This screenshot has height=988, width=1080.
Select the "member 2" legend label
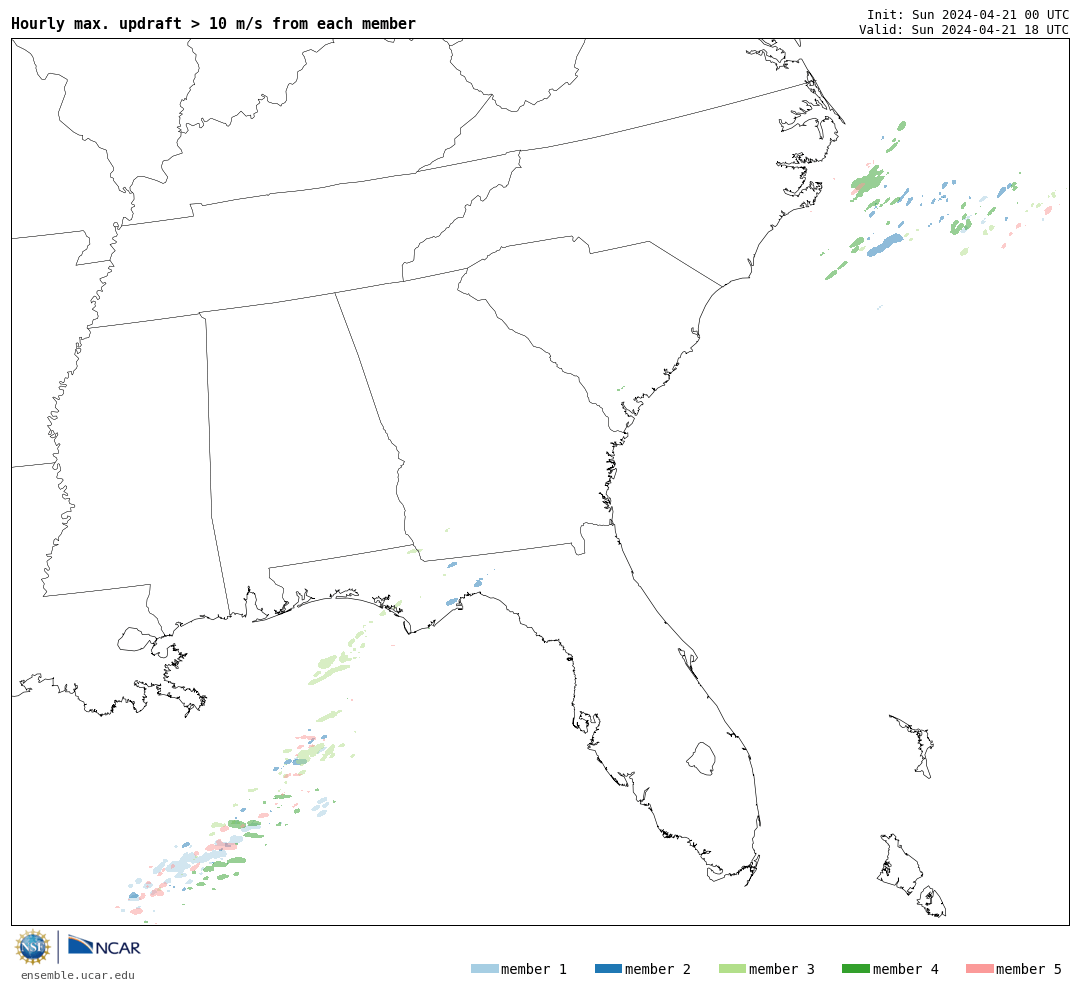coord(658,969)
